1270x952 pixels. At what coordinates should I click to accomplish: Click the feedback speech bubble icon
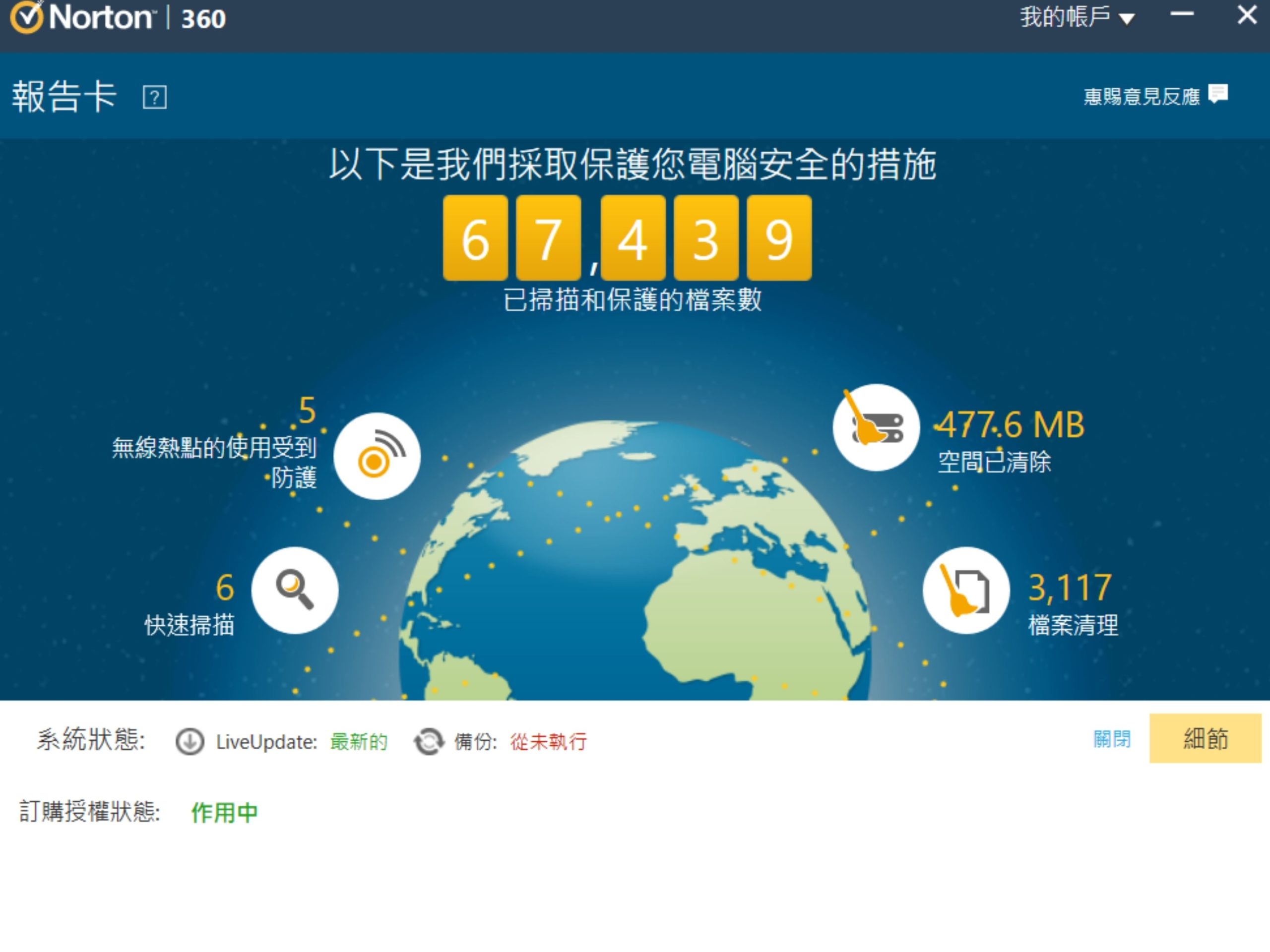1218,94
